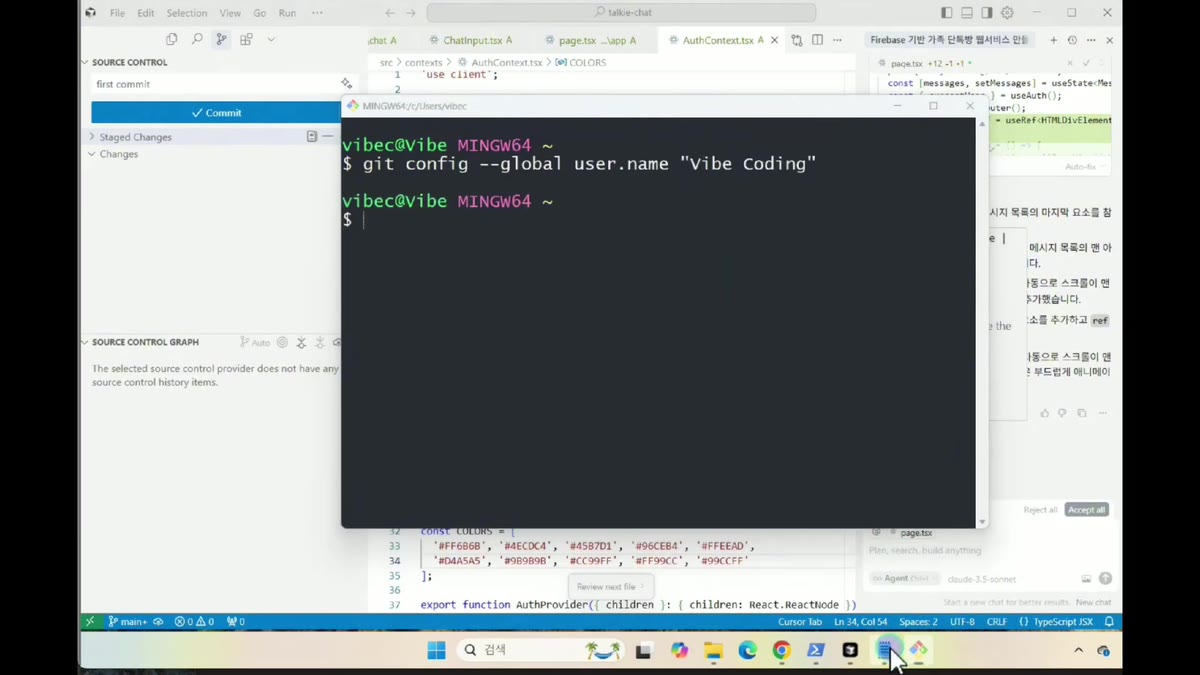
Task: Open settings gear in title bar
Action: (1007, 13)
